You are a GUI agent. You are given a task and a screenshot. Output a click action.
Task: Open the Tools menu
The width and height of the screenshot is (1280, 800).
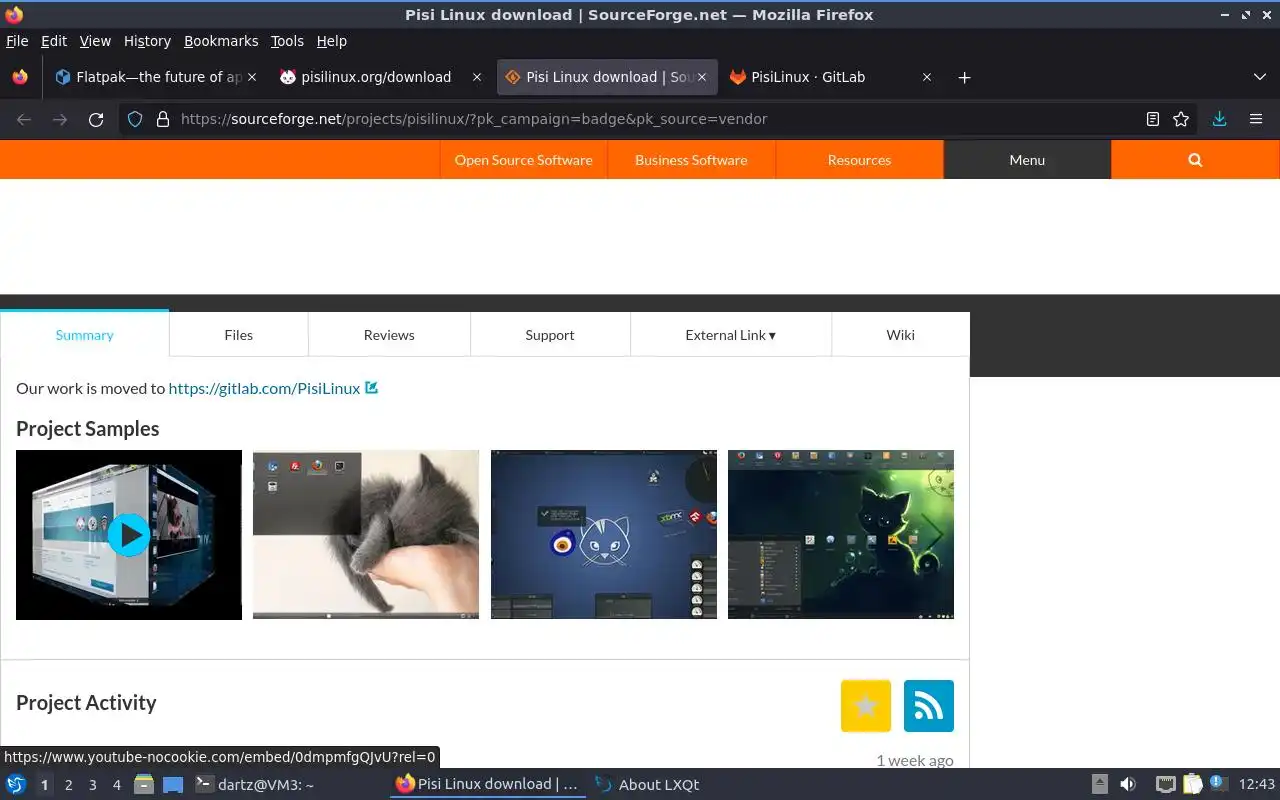tap(287, 41)
